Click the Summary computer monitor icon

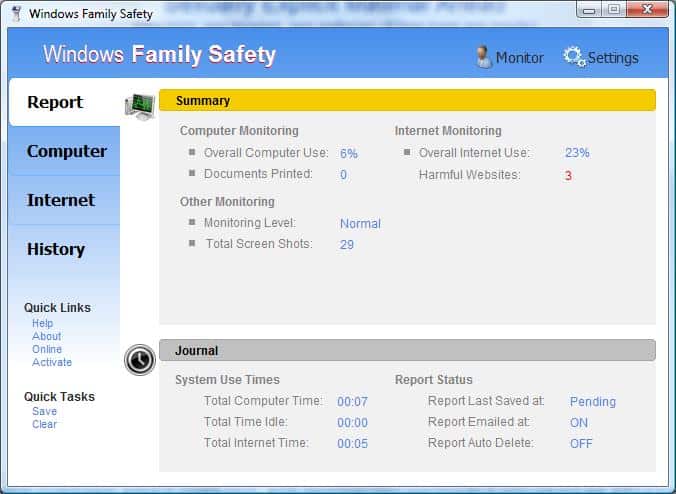(139, 106)
